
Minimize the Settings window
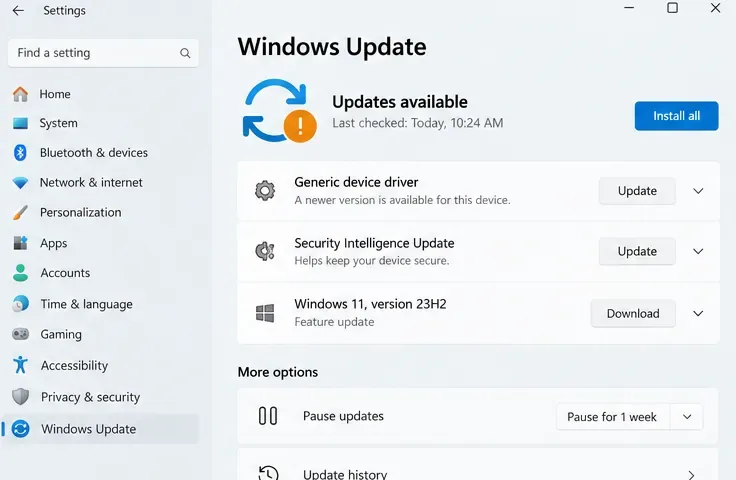pos(629,8)
